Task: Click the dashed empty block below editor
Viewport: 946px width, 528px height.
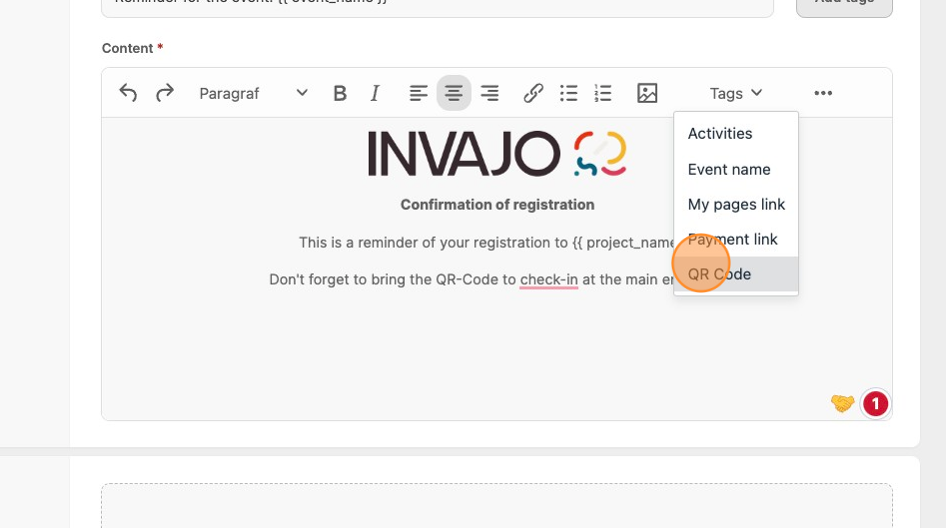Action: [x=497, y=505]
